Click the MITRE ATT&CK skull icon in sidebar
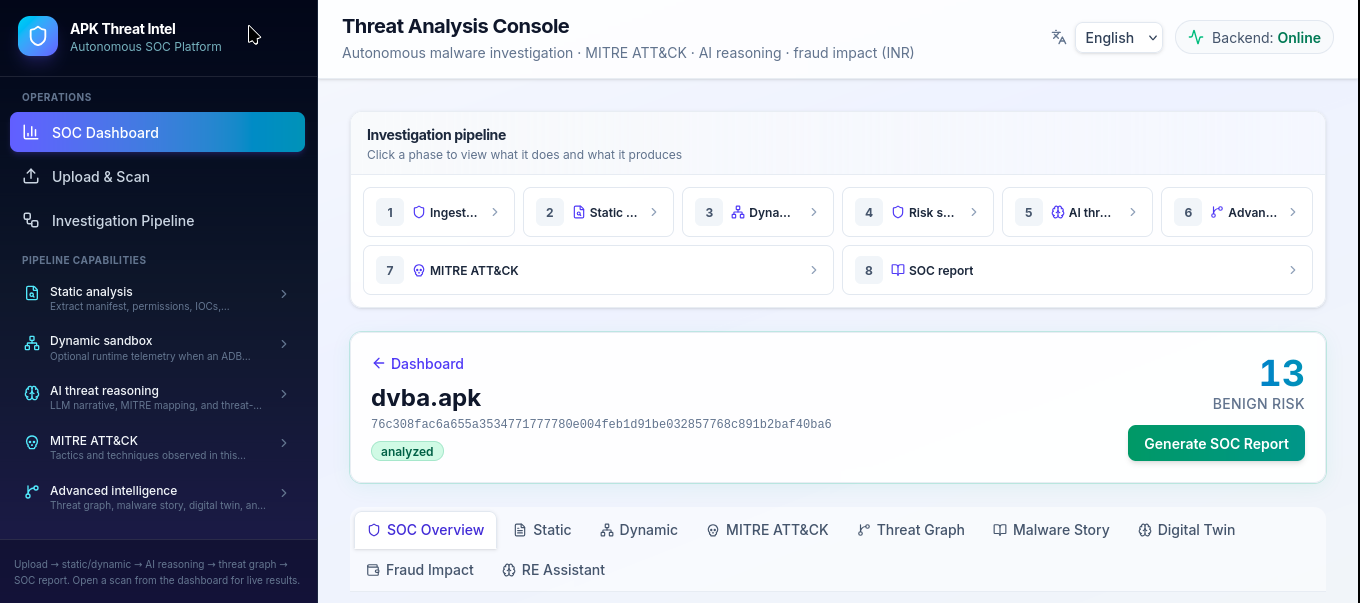The height and width of the screenshot is (603, 1360). [32, 442]
